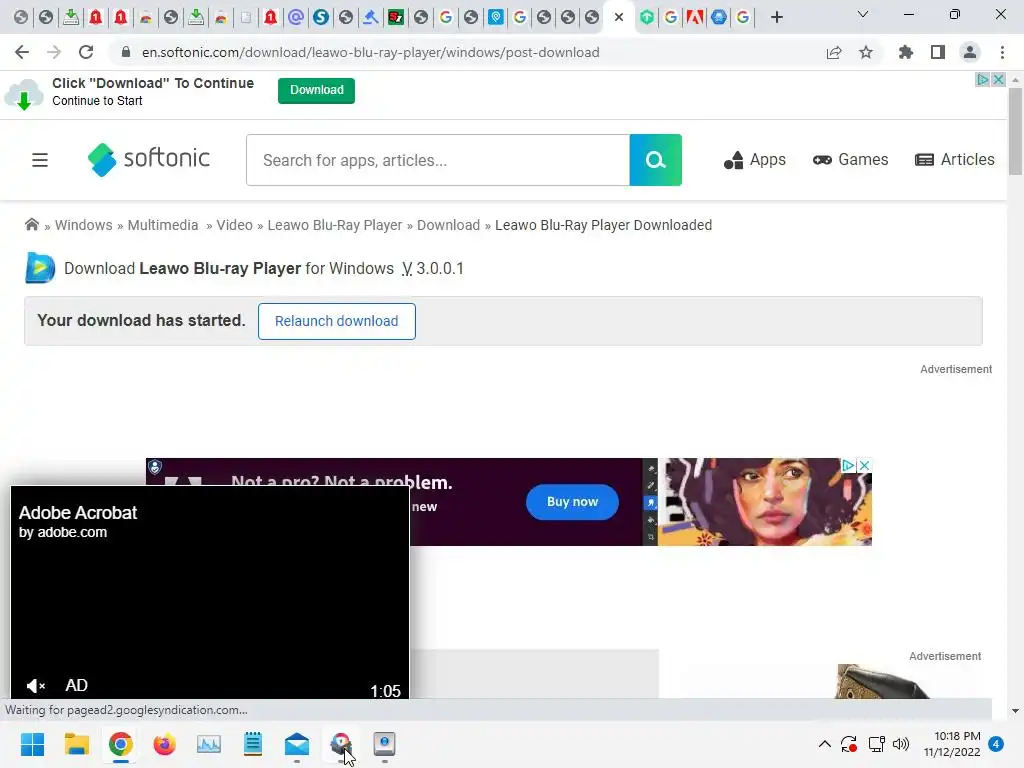Open the Chrome three-dot menu
The image size is (1024, 768).
[1002, 52]
